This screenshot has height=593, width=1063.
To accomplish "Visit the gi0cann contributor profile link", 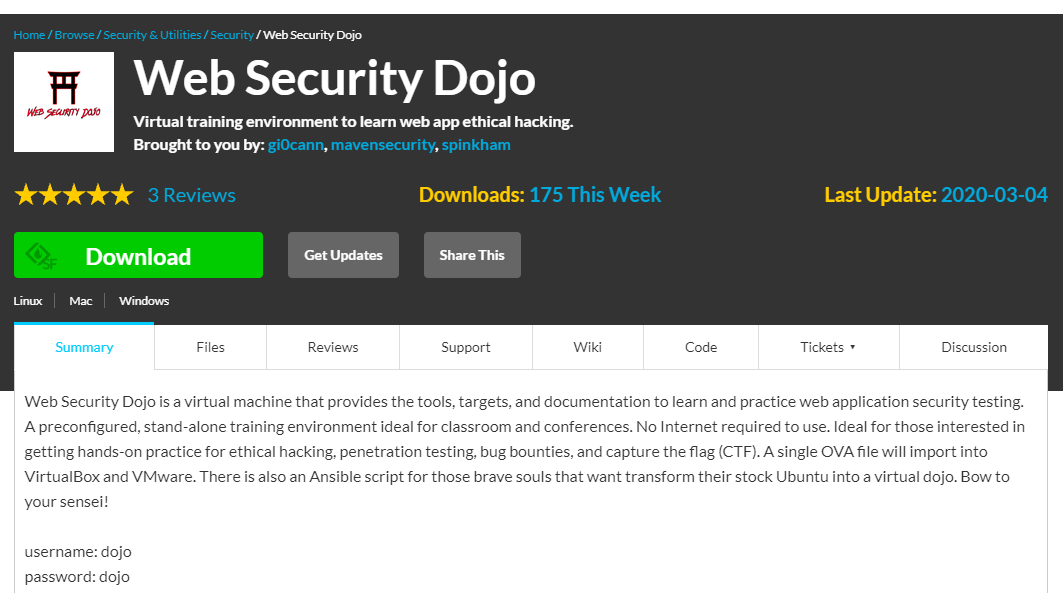I will [x=295, y=145].
